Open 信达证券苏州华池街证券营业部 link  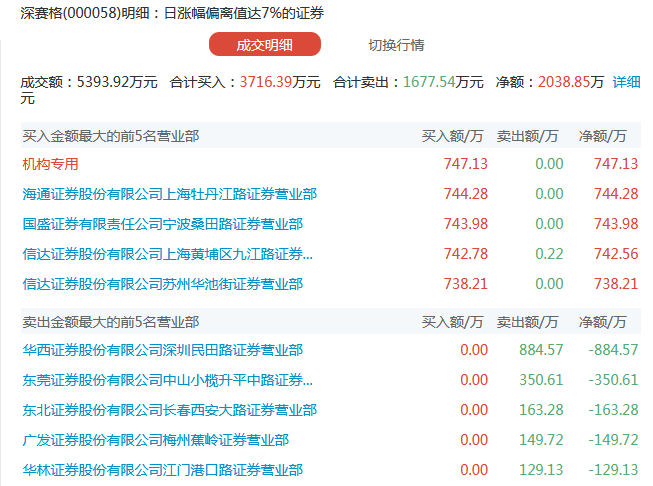(162, 284)
